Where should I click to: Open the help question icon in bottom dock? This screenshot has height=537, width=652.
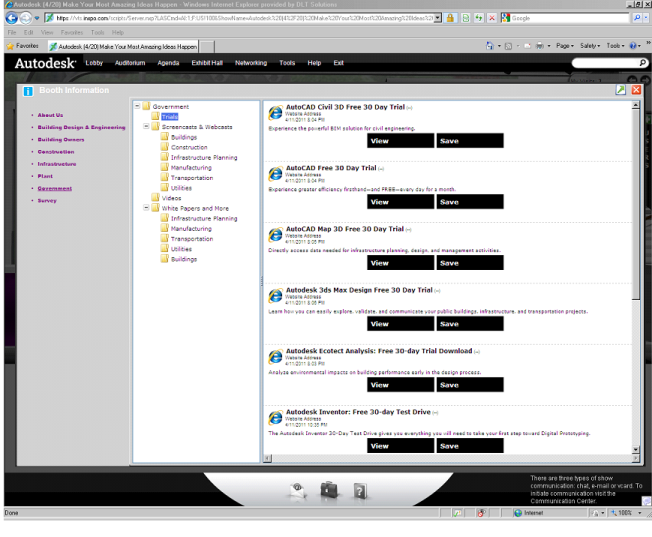point(360,491)
